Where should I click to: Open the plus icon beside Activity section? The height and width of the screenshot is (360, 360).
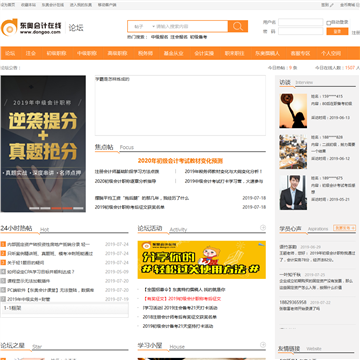[x=263, y=228]
